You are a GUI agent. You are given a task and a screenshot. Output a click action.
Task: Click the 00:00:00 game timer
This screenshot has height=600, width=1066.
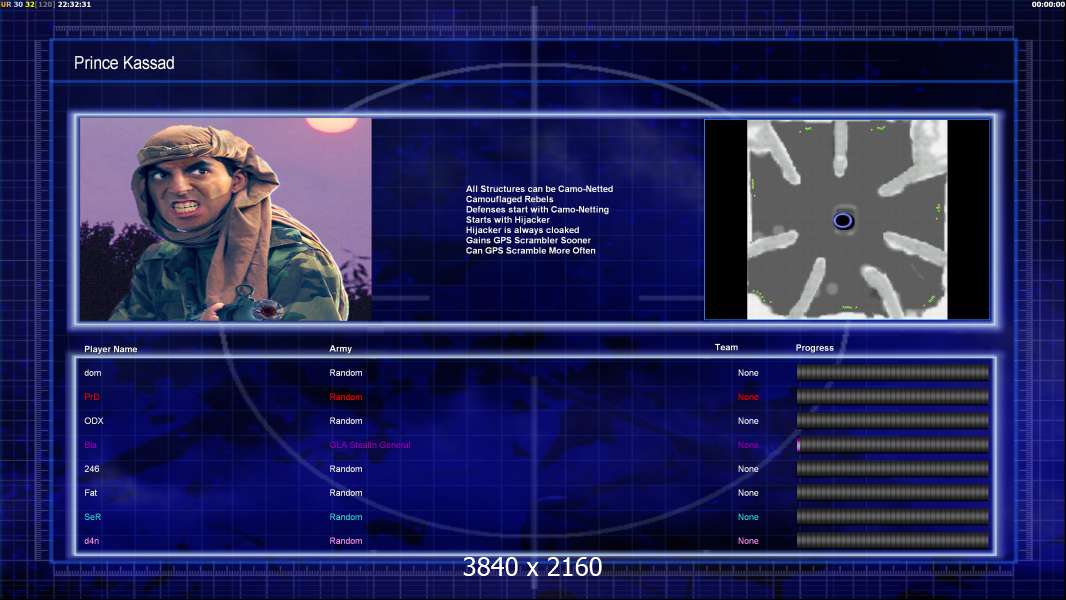click(x=1048, y=4)
